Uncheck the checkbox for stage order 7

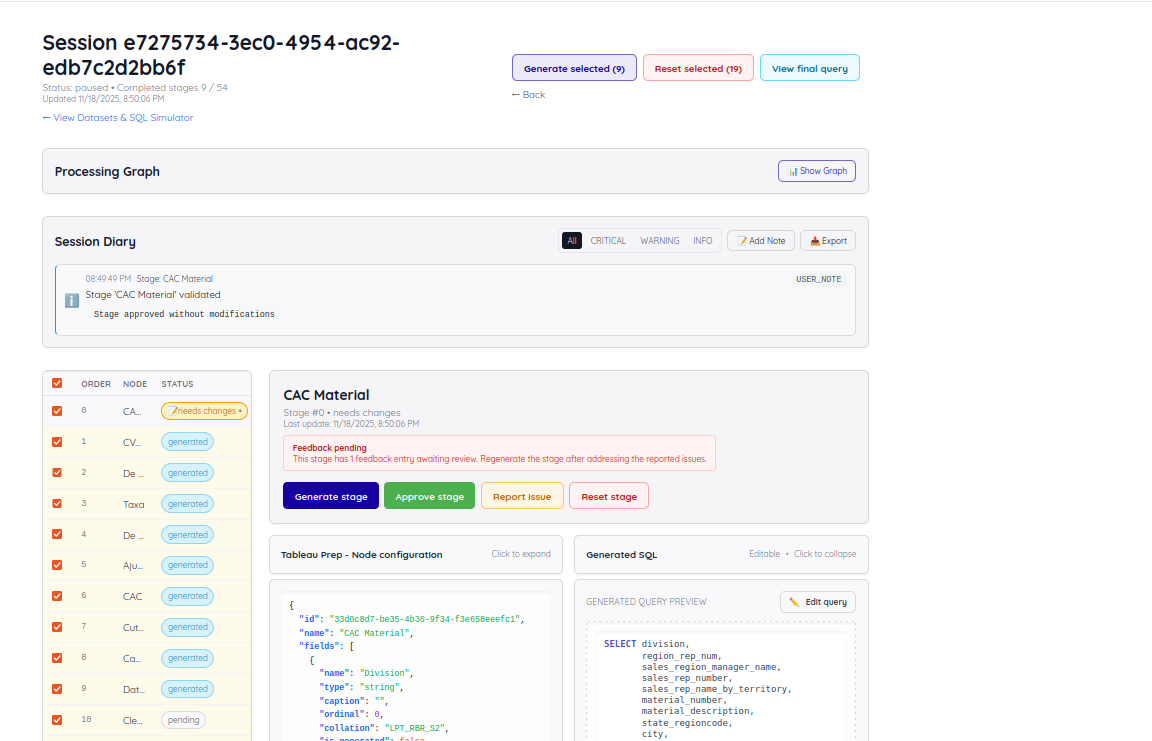57,627
